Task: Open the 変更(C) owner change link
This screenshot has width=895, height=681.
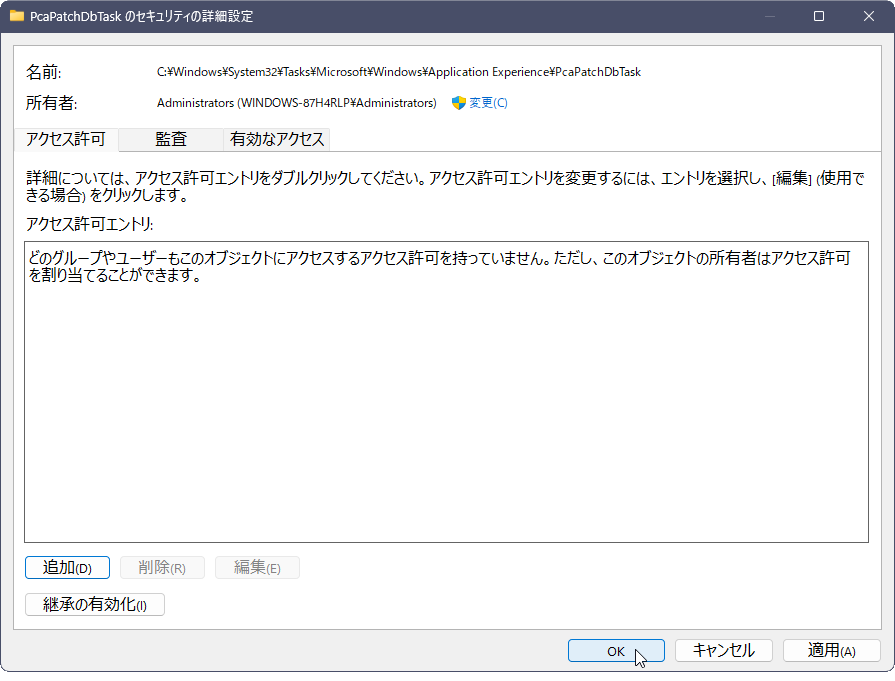Action: point(488,103)
